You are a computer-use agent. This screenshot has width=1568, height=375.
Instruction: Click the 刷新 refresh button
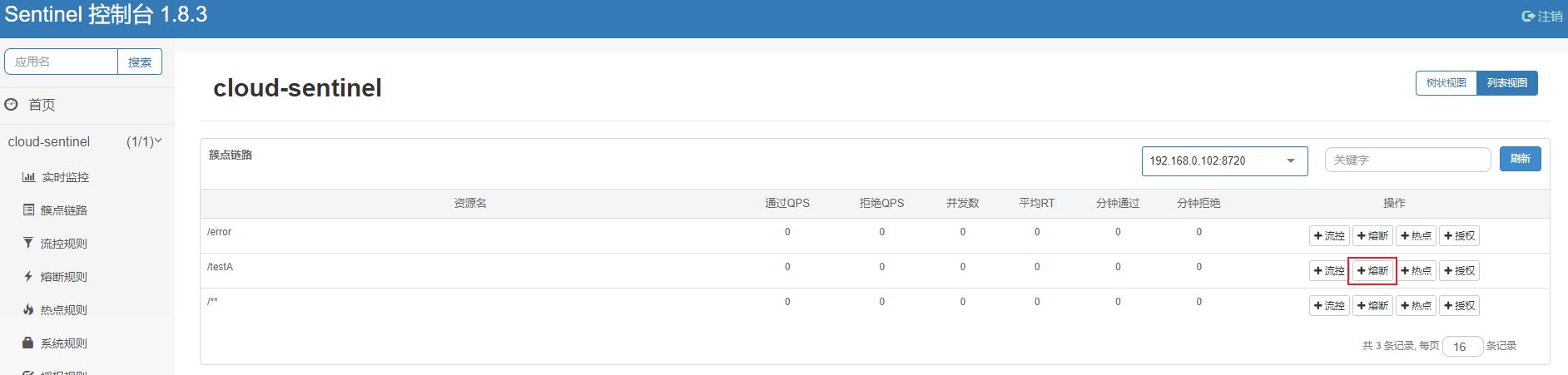[x=1521, y=159]
